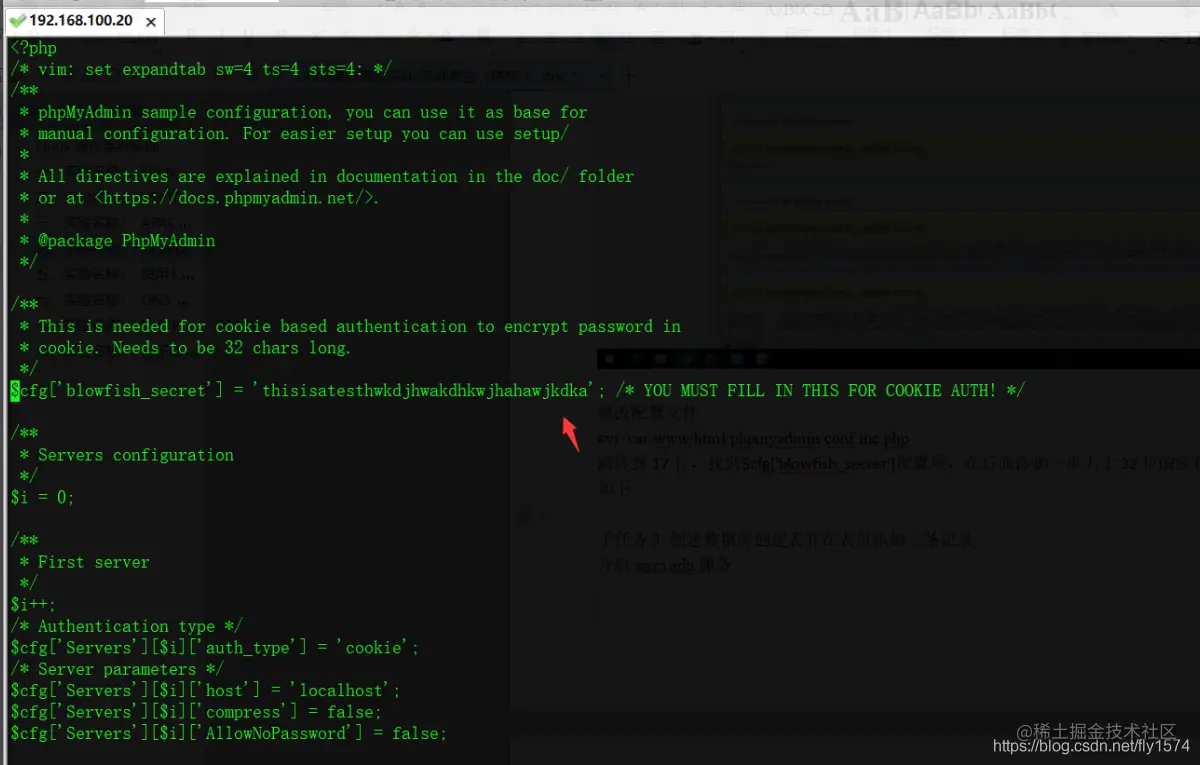Screen dimensions: 1200x765
Task: Click the 'vim: set expandtab' modeline
Action: [x=201, y=69]
